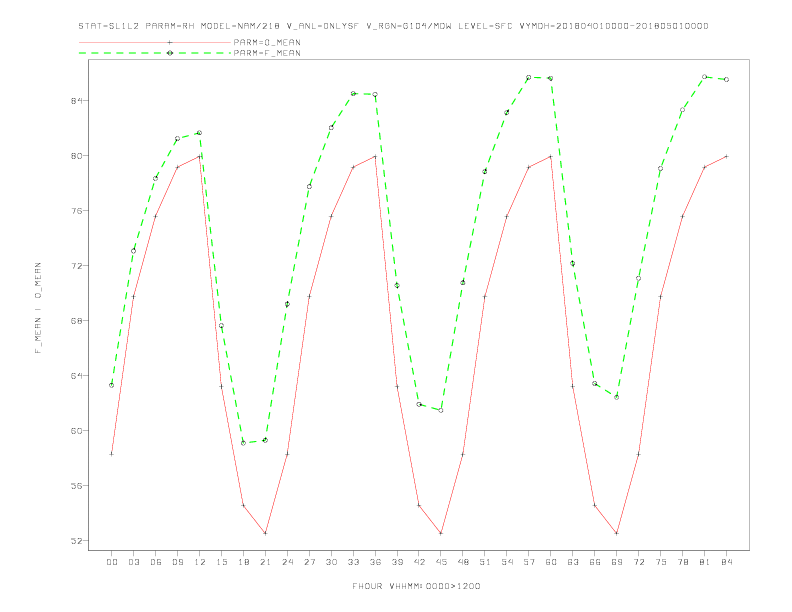792x612 pixels.
Task: Click x-axis forecast hour label 27
Action: click(x=309, y=562)
